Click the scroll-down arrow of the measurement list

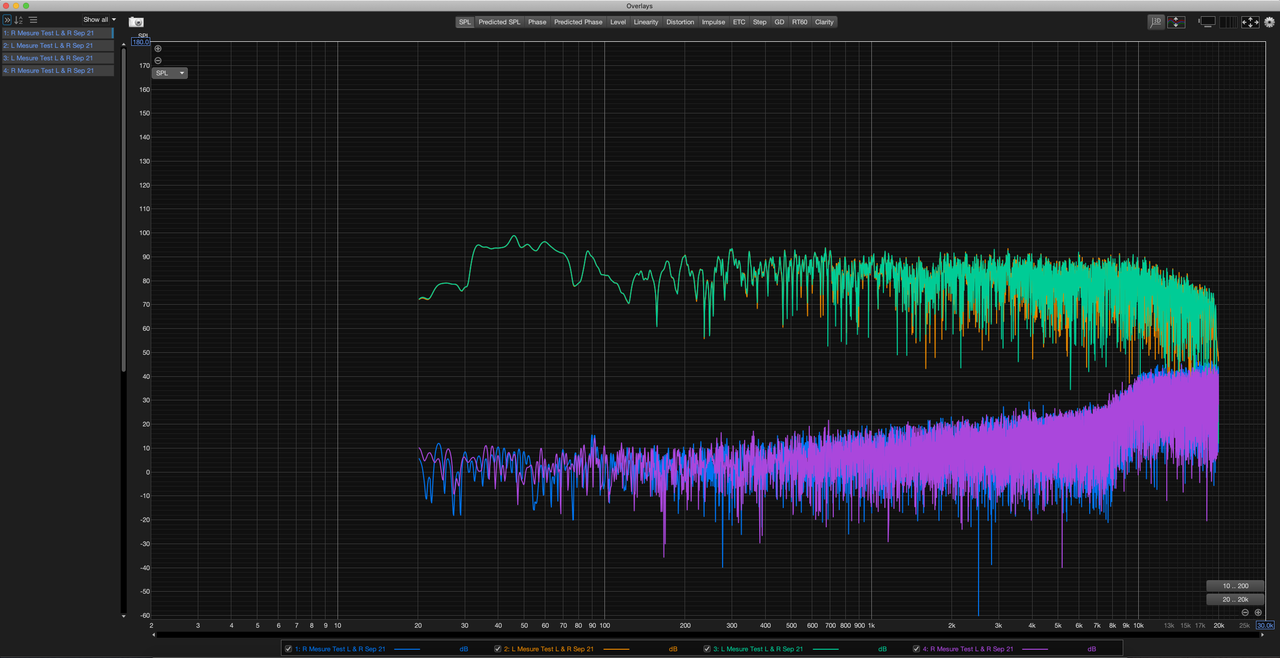point(124,615)
